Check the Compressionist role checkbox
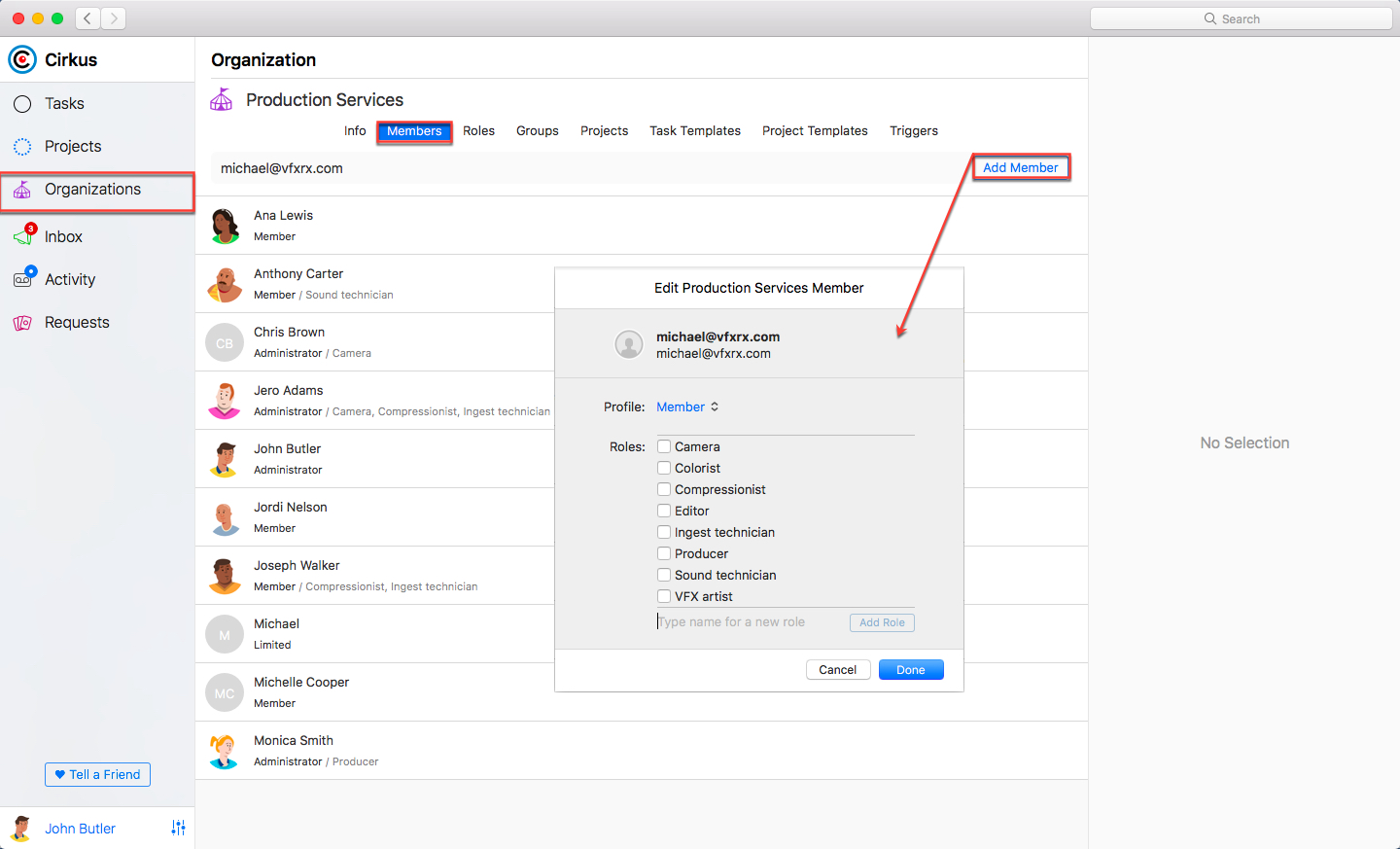 click(664, 489)
